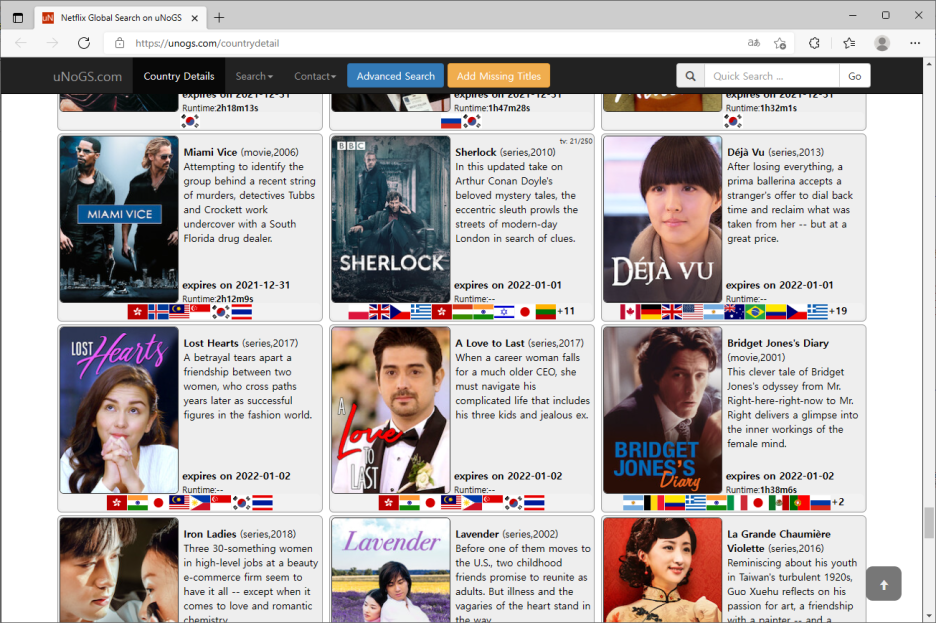Click the A Love to Last poster thumbnail
Viewport: 936px width, 623px height.
(x=390, y=410)
